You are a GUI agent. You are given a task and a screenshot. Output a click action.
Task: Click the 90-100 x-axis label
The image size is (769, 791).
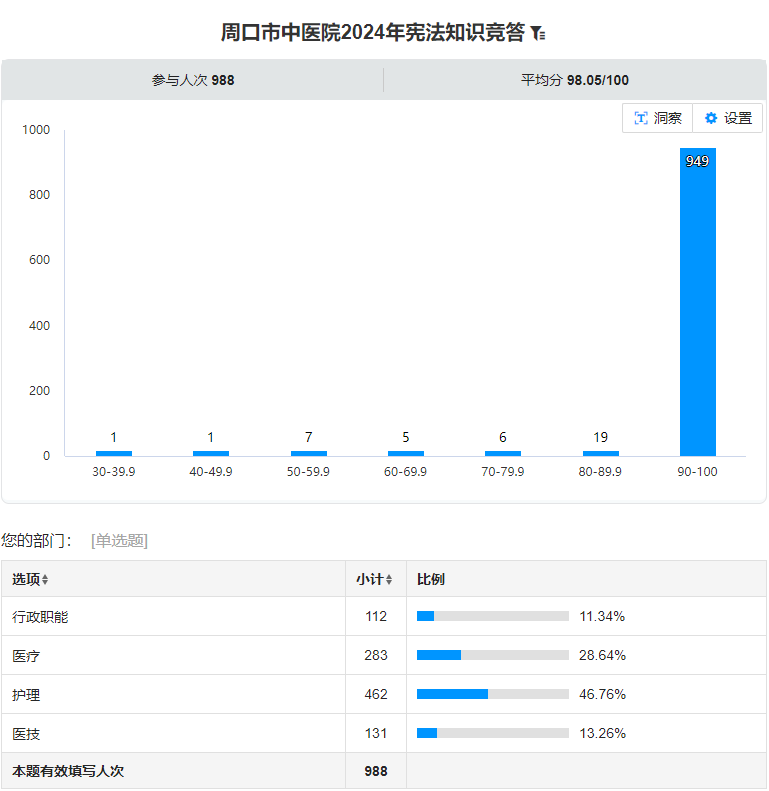697,472
